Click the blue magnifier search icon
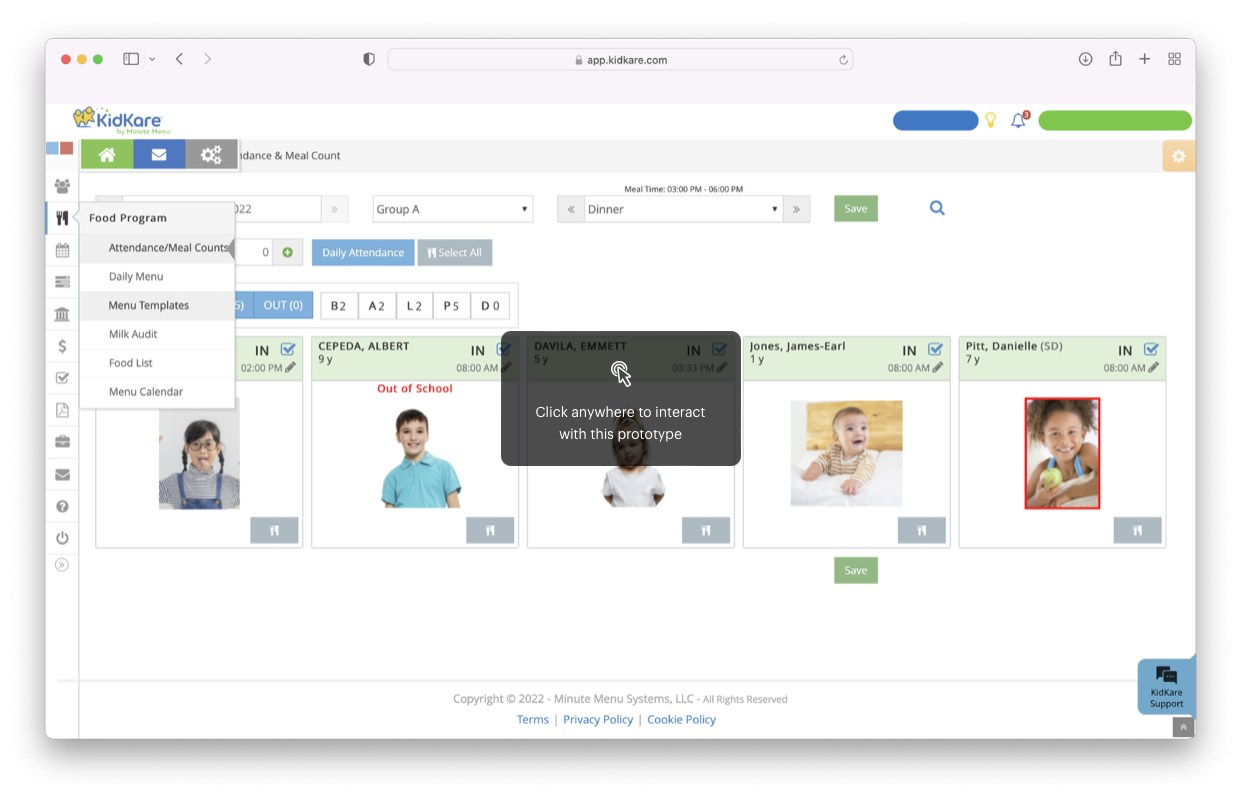Viewport: 1238px width, 798px height. [x=937, y=208]
